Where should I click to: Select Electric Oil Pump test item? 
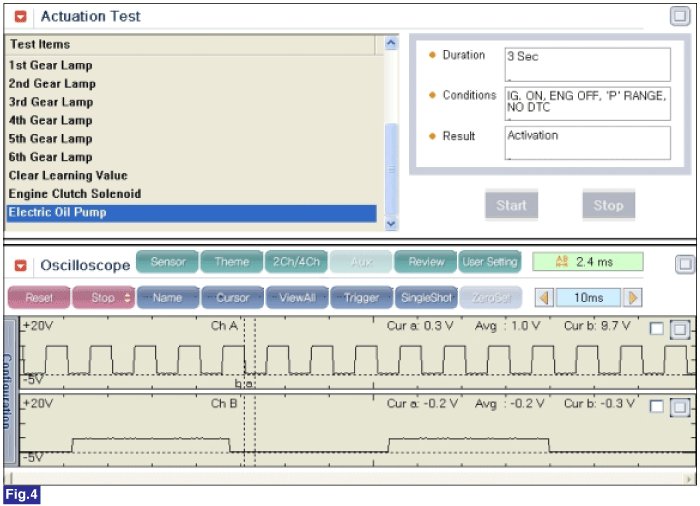[x=192, y=213]
